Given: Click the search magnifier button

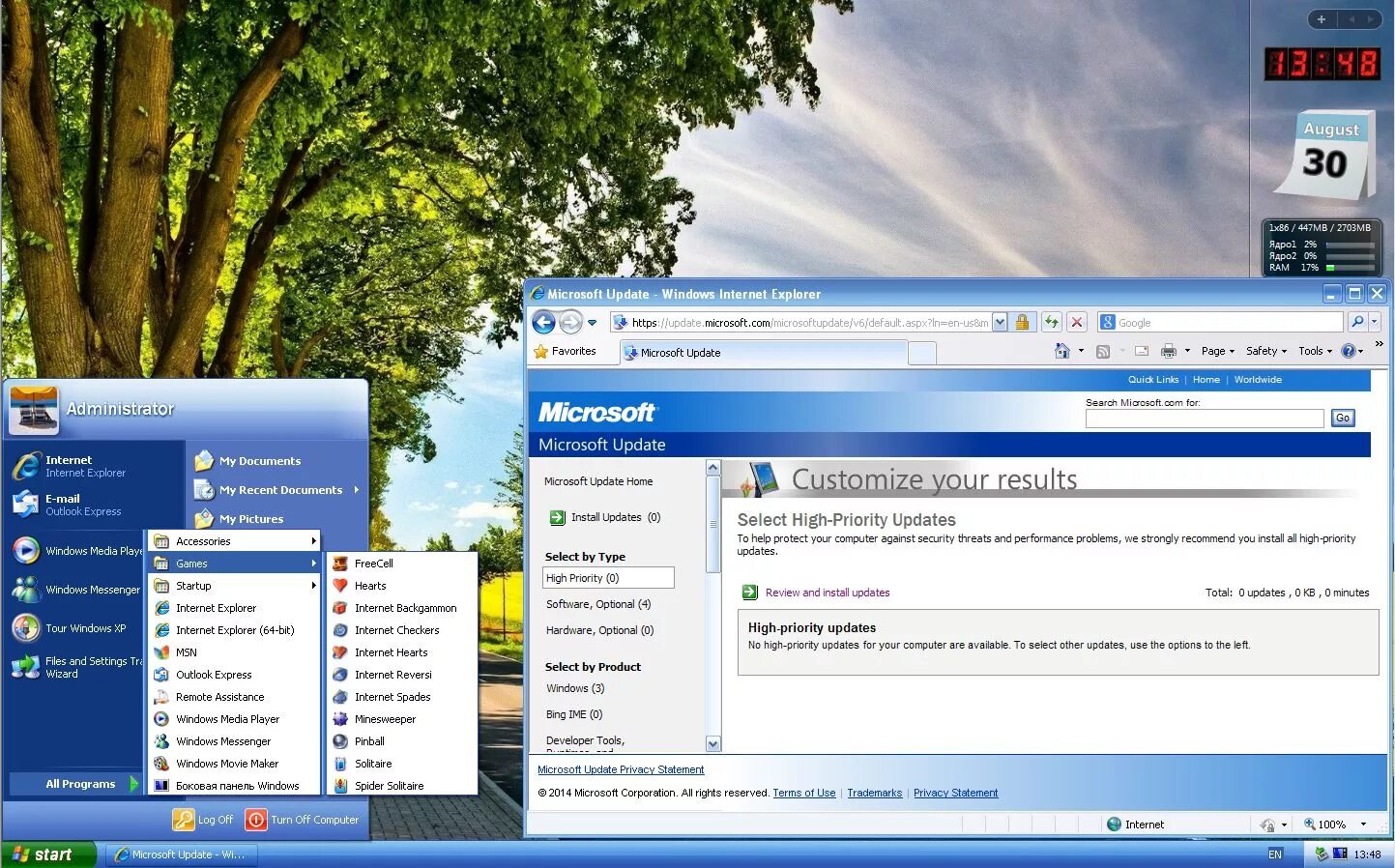Looking at the screenshot, I should (1357, 323).
